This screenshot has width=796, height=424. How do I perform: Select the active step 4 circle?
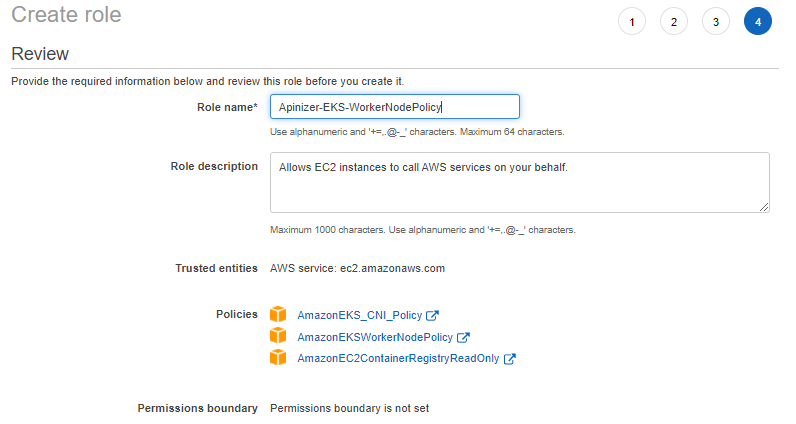(x=758, y=21)
